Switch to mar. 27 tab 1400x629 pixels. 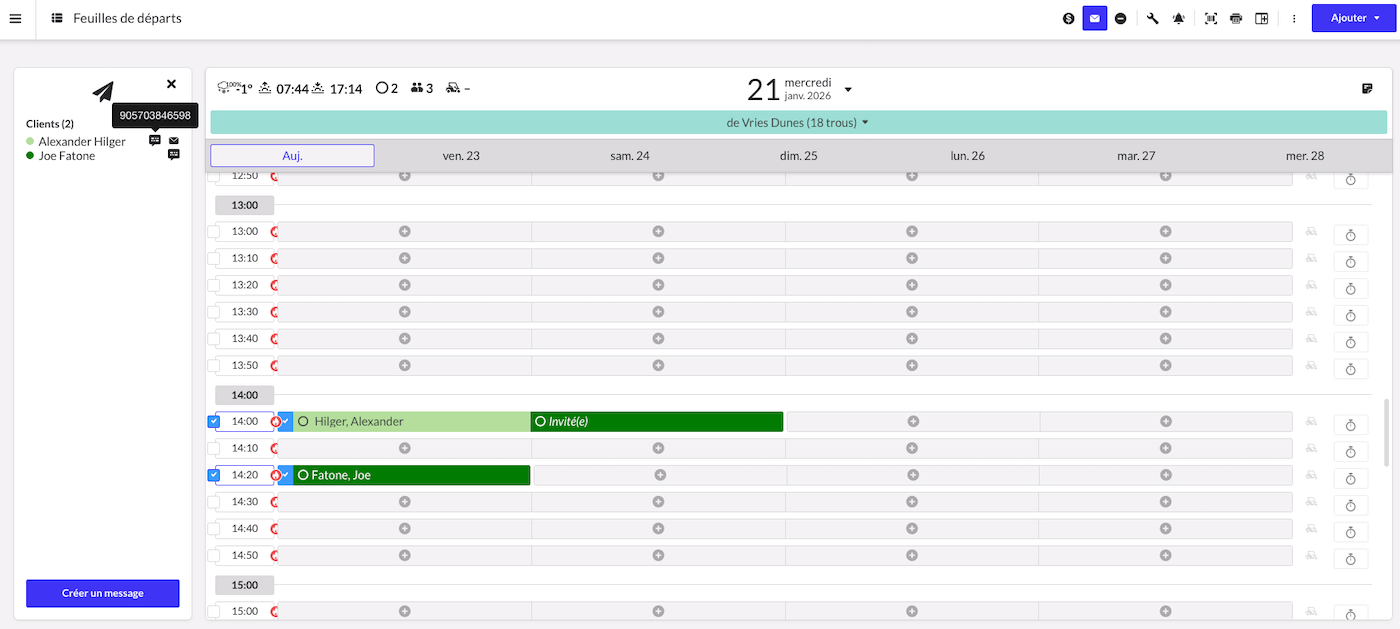tap(1136, 156)
